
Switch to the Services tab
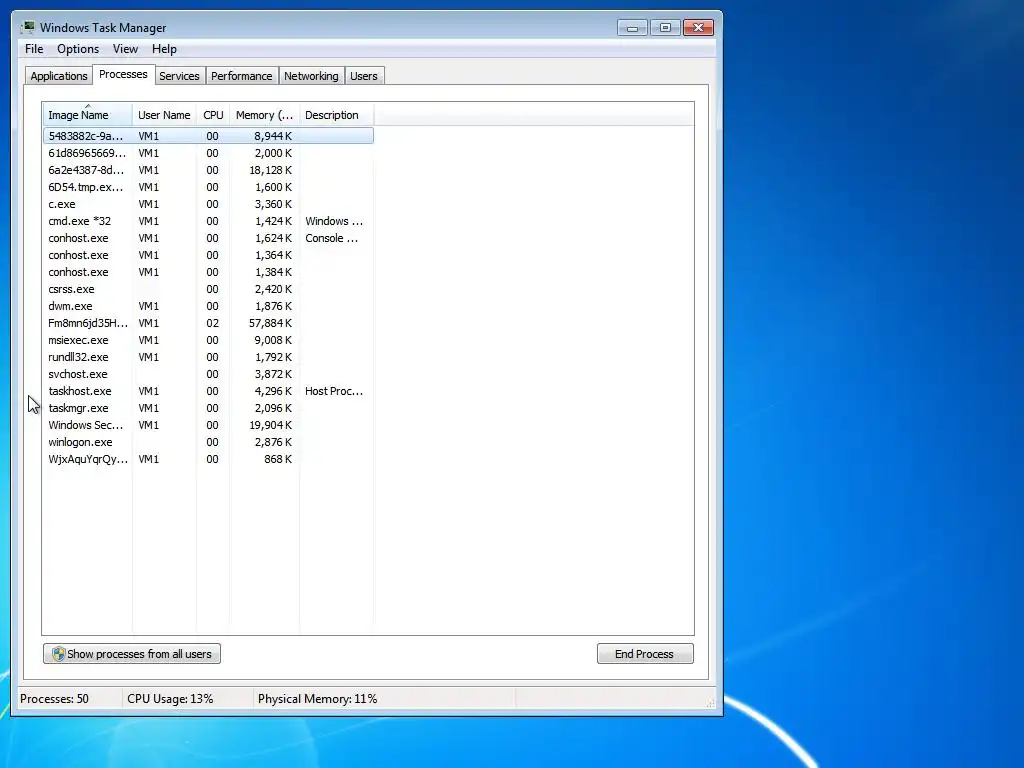(180, 76)
